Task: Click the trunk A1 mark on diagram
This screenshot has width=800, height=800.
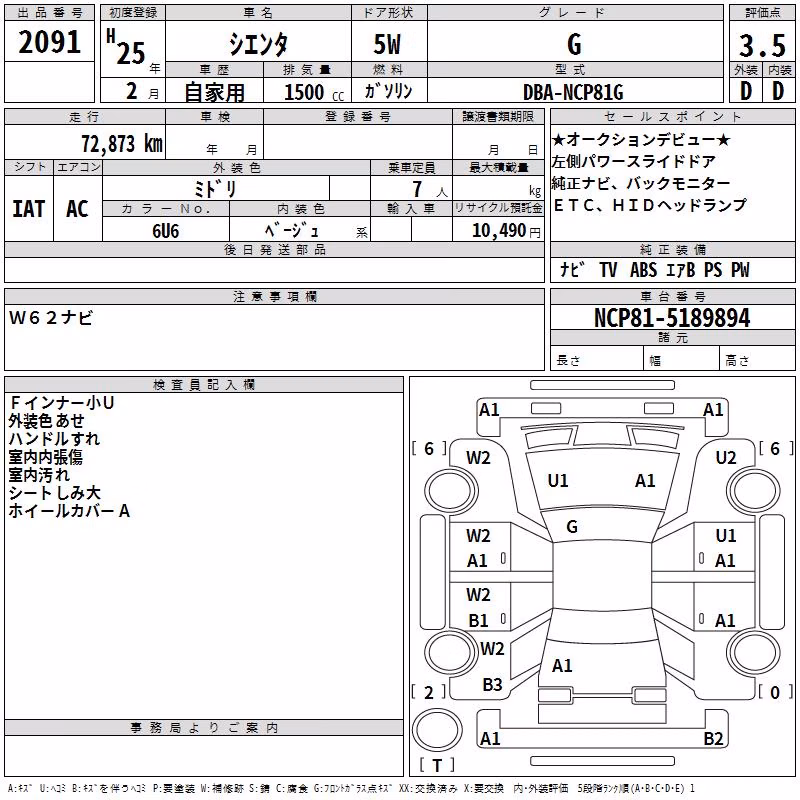Action: (562, 665)
